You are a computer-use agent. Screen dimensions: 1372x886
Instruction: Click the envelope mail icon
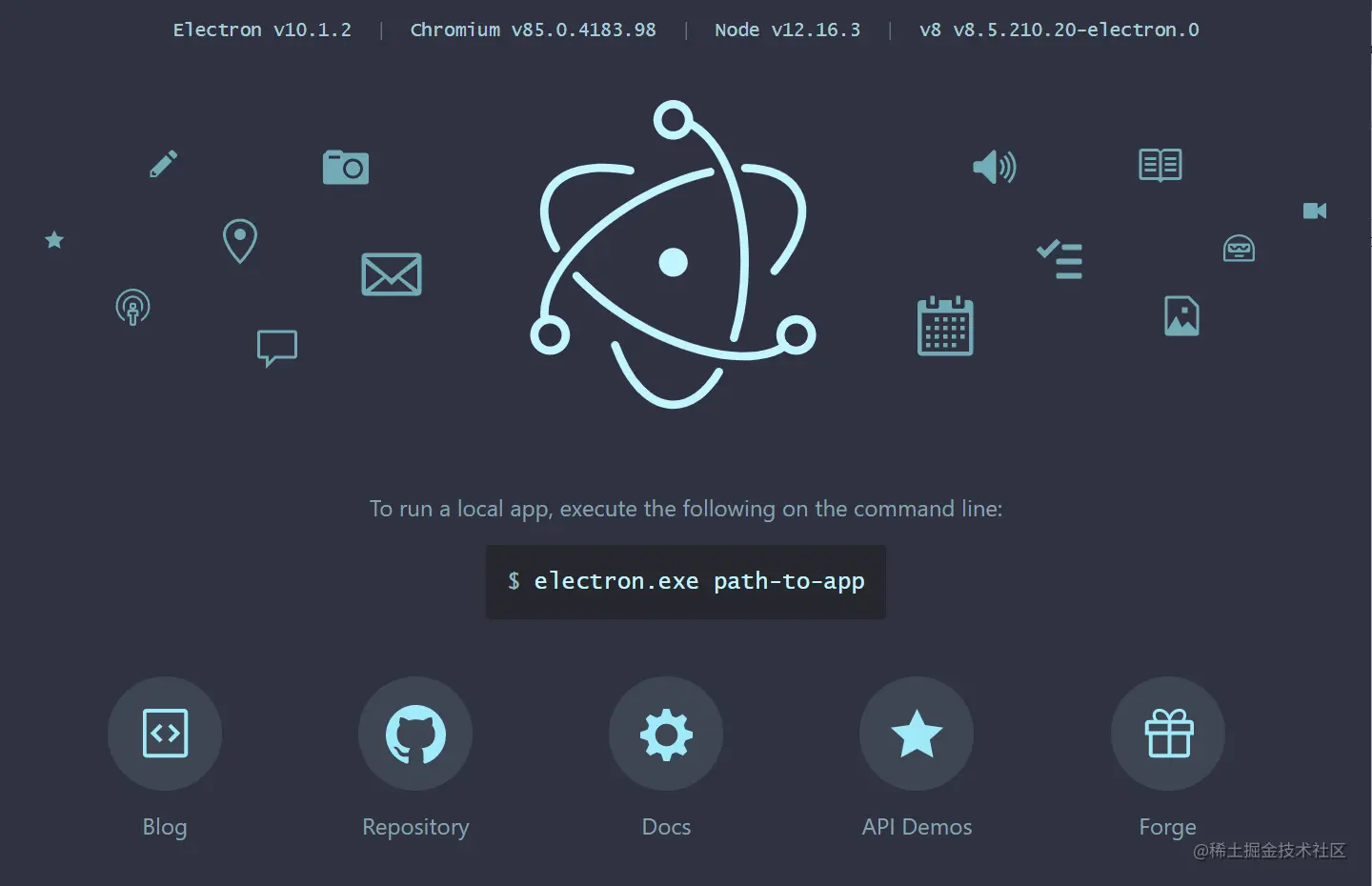(x=392, y=274)
